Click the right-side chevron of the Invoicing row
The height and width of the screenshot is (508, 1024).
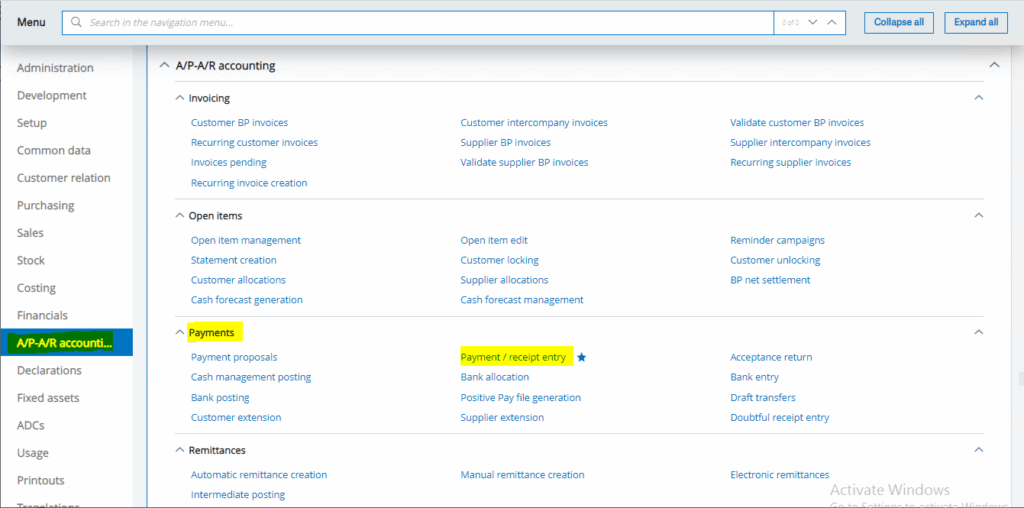pyautogui.click(x=979, y=98)
